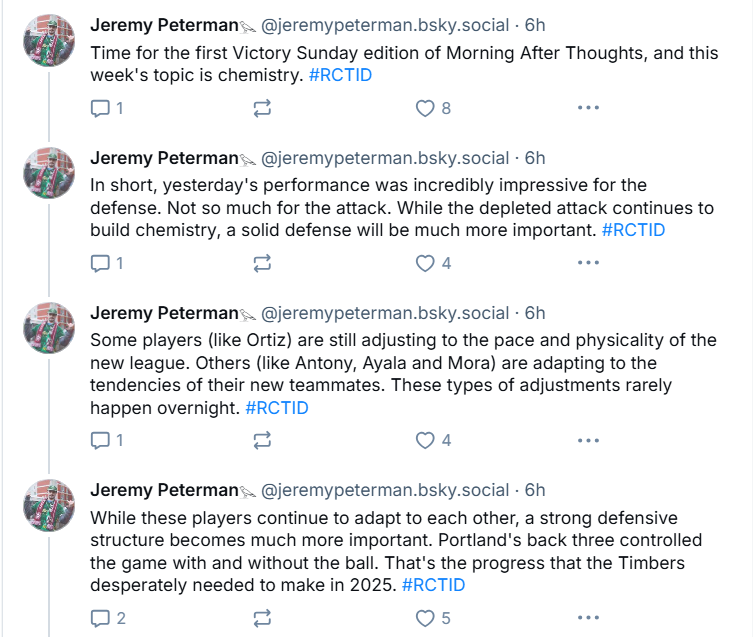Open the 6h timestamp on the last post
753x637 pixels.
535,490
